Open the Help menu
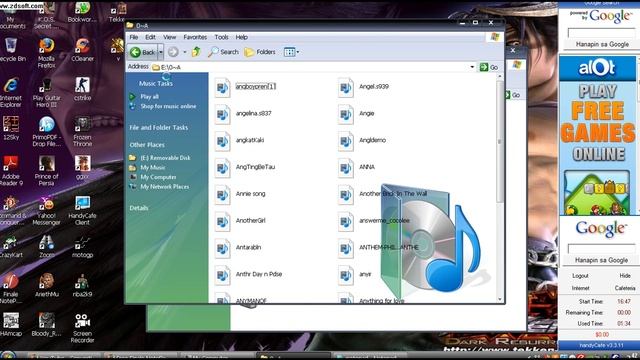 [241, 37]
